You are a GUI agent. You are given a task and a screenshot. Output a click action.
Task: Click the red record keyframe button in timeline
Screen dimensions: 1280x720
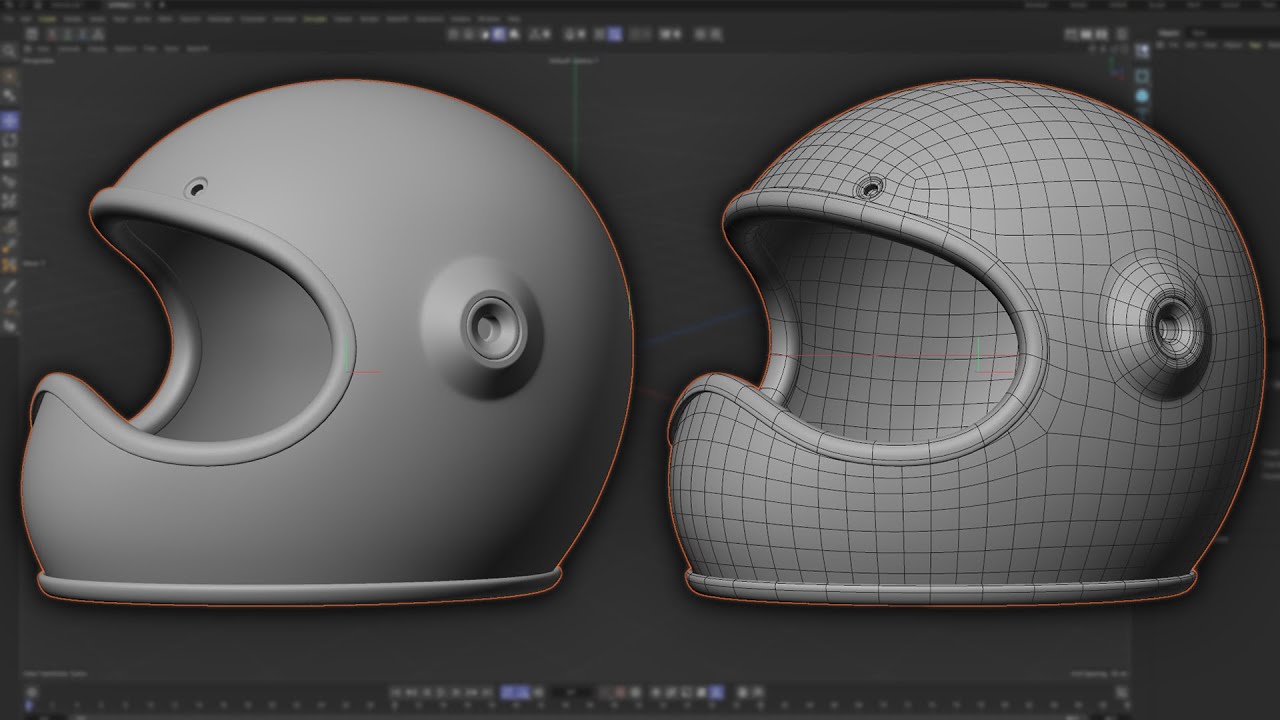pos(620,691)
